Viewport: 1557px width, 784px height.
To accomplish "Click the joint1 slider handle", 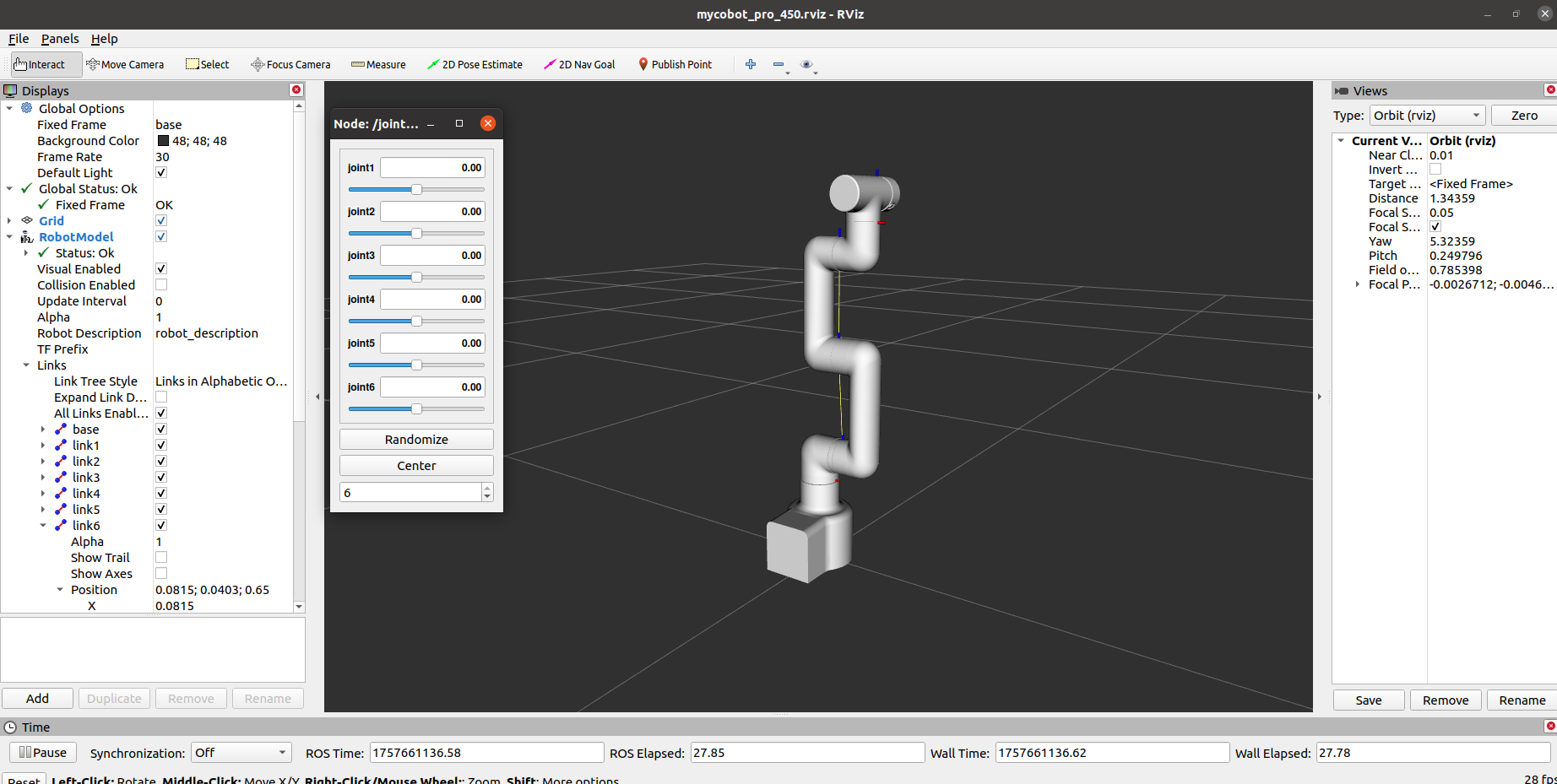I will click(x=416, y=190).
